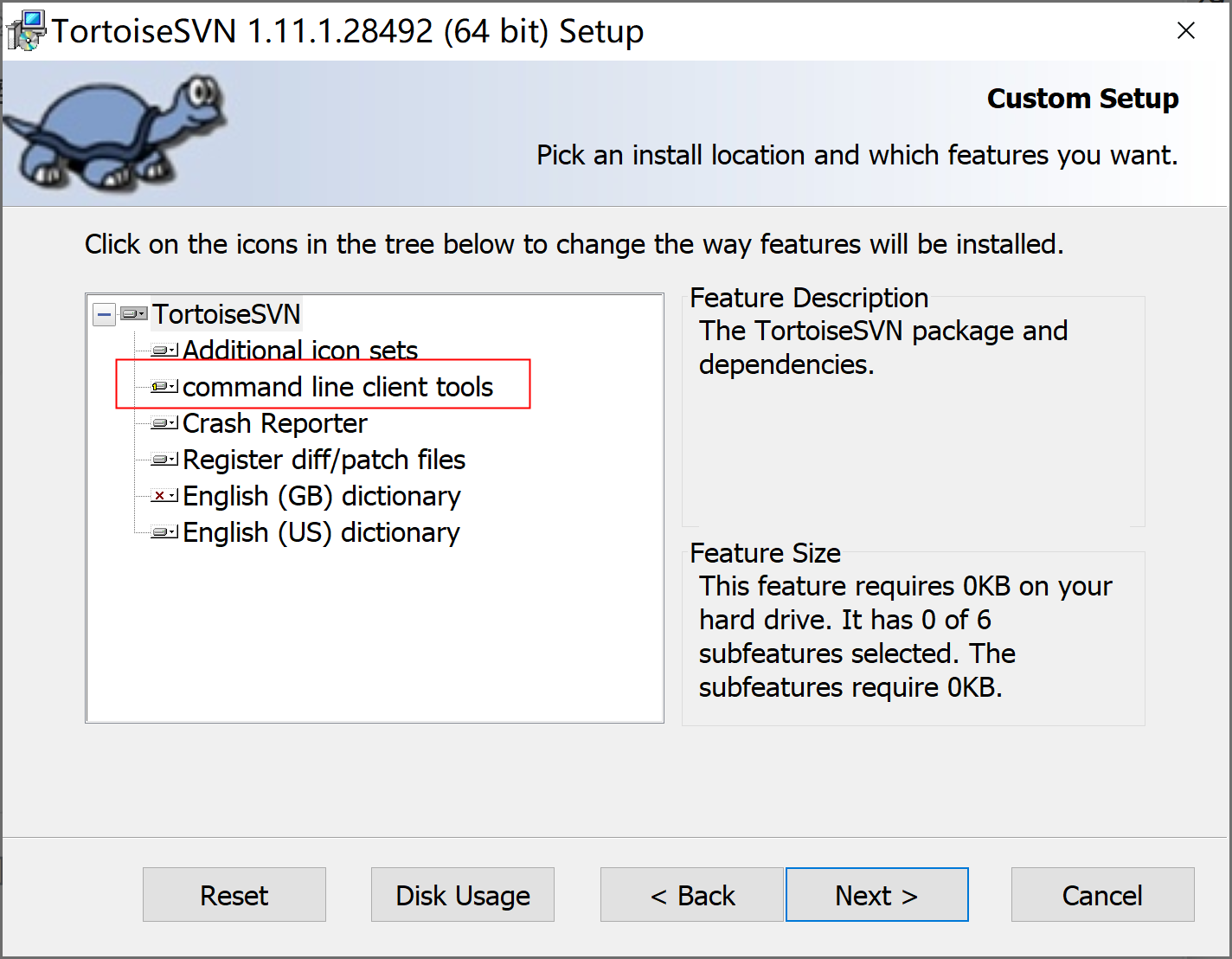Image resolution: width=1232 pixels, height=959 pixels.
Task: Collapse the TortoiseSVN tree node
Action: coord(104,314)
